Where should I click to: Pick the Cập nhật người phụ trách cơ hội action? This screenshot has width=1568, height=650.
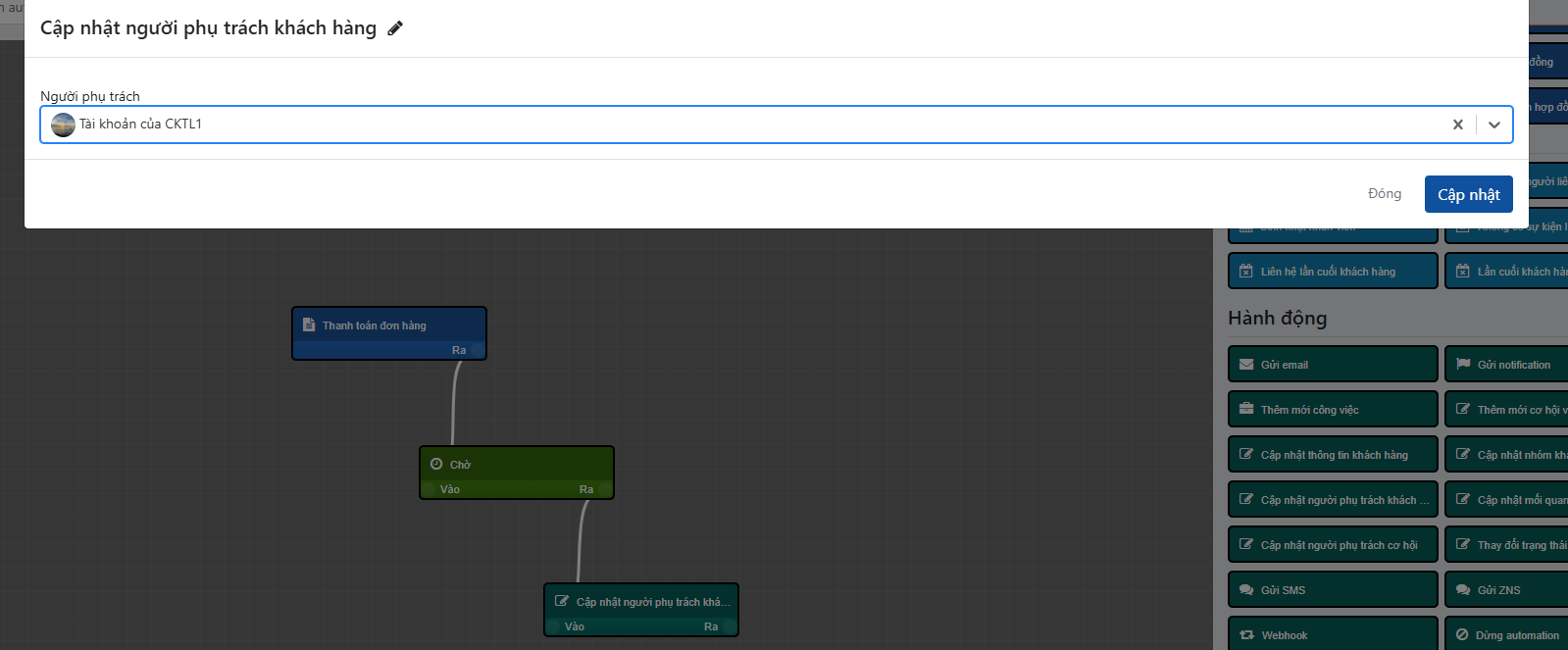click(1333, 545)
